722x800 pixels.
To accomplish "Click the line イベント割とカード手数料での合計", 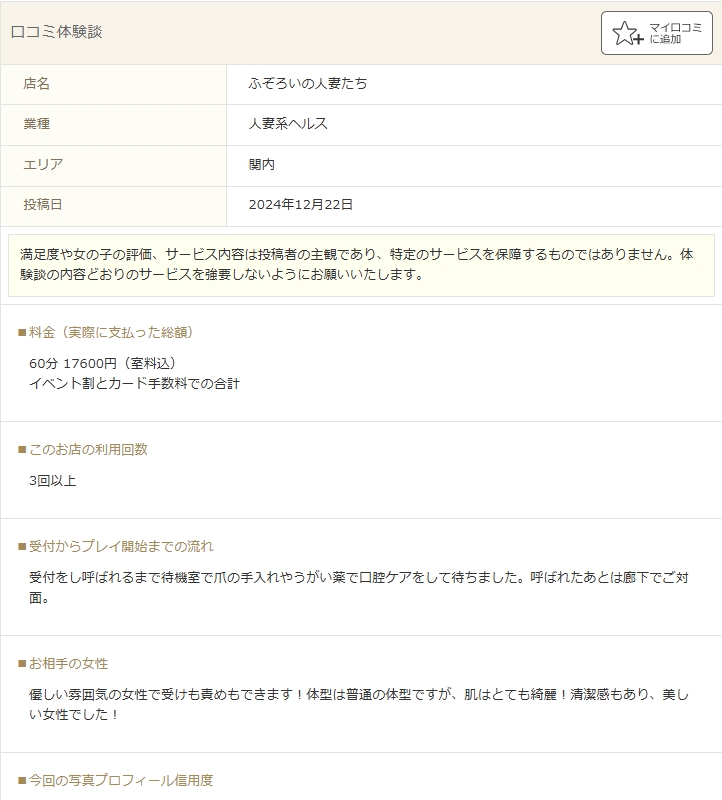I will coord(134,383).
